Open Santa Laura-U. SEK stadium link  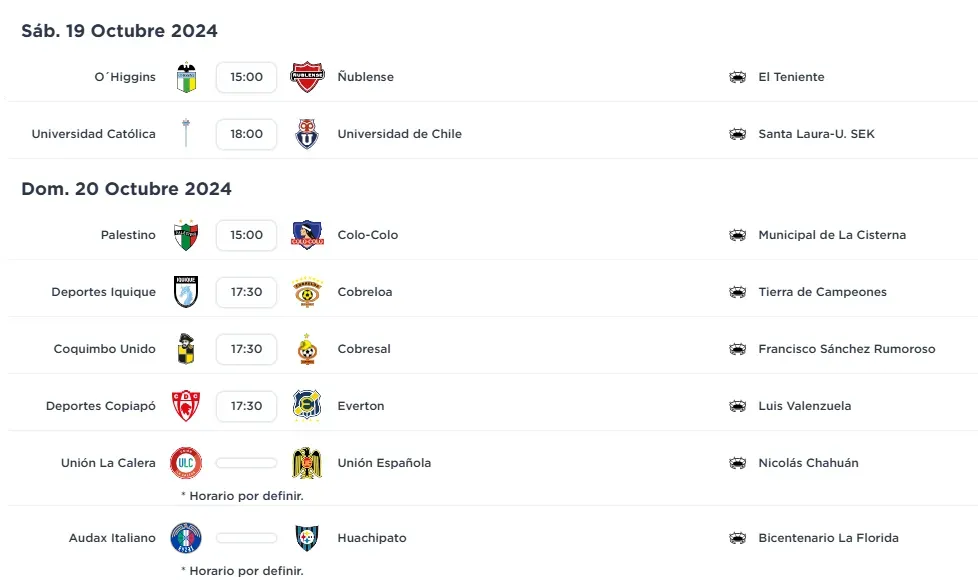click(x=816, y=134)
